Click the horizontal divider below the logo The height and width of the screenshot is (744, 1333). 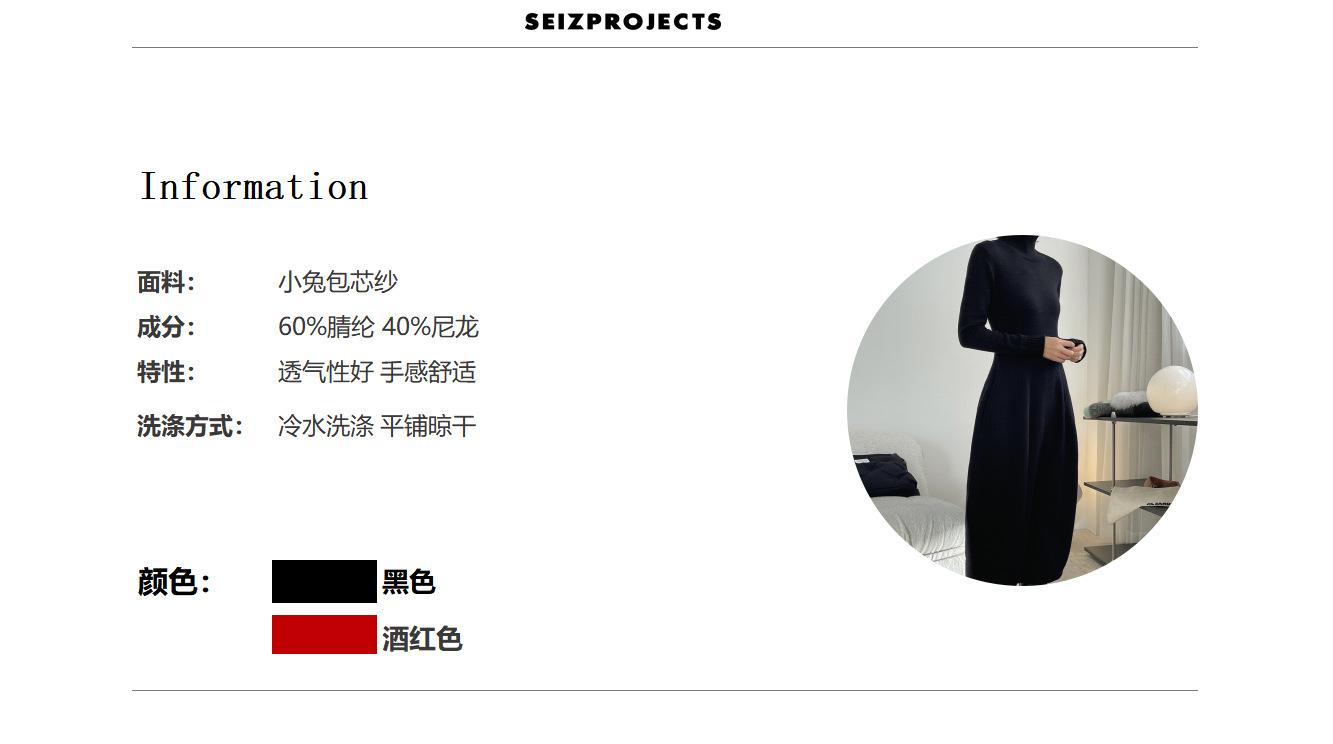point(665,47)
